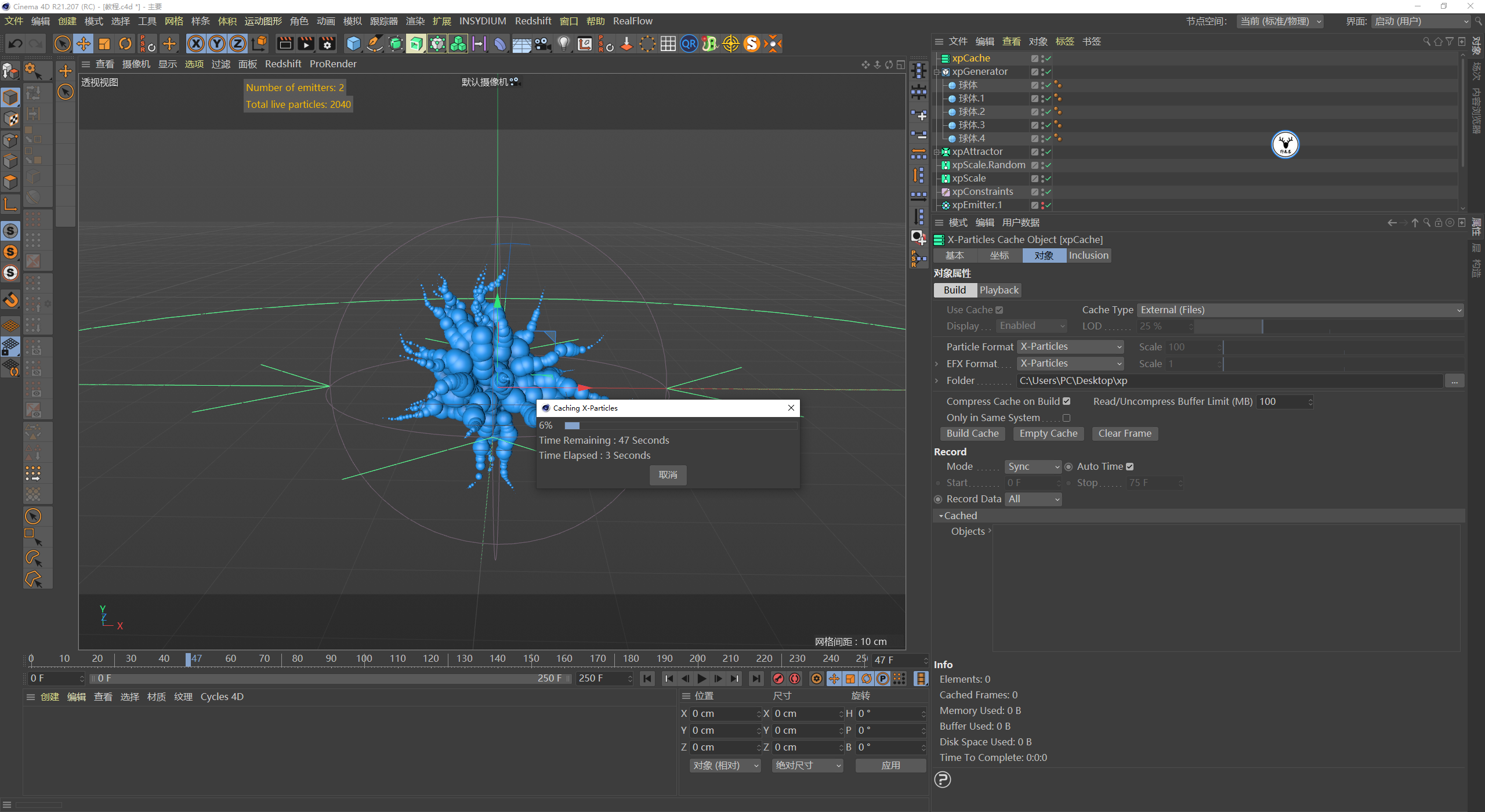1485x812 pixels.
Task: Select the Rotate tool in top toolbar
Action: click(125, 43)
